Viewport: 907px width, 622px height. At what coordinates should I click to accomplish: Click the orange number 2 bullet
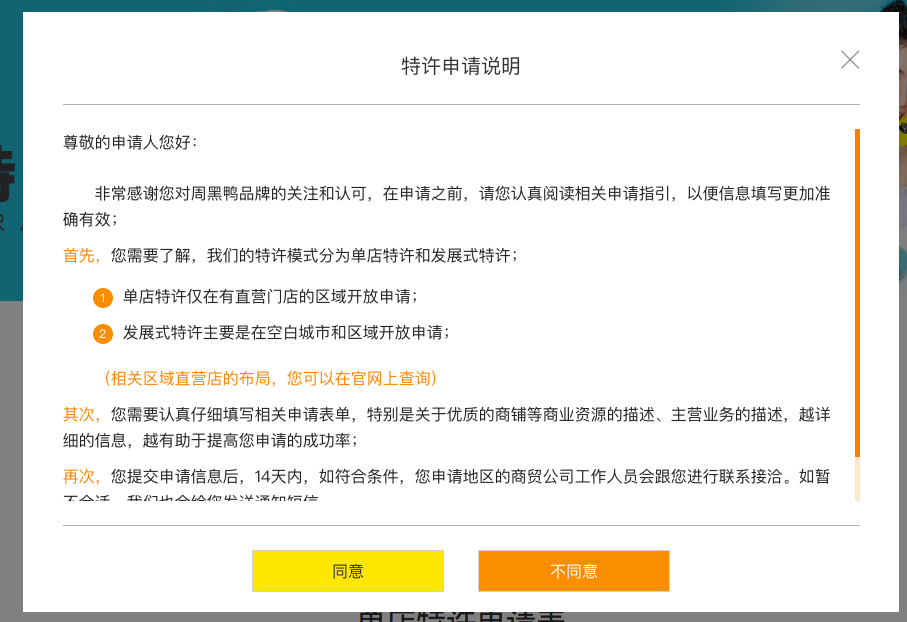103,334
